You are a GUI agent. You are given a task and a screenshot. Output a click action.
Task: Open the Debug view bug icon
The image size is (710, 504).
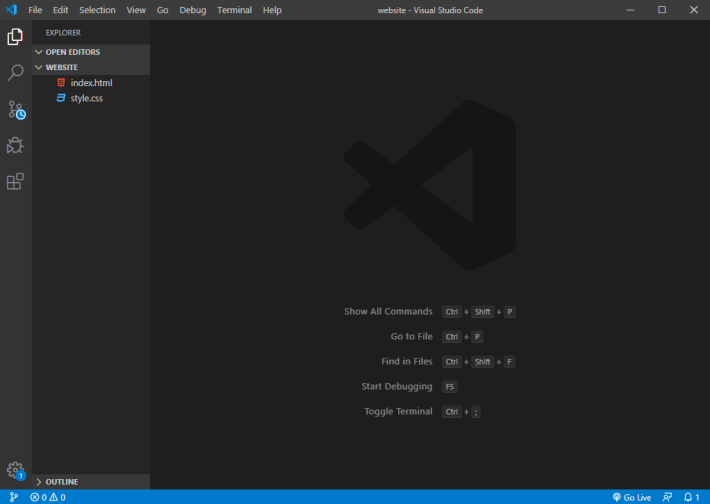point(15,145)
